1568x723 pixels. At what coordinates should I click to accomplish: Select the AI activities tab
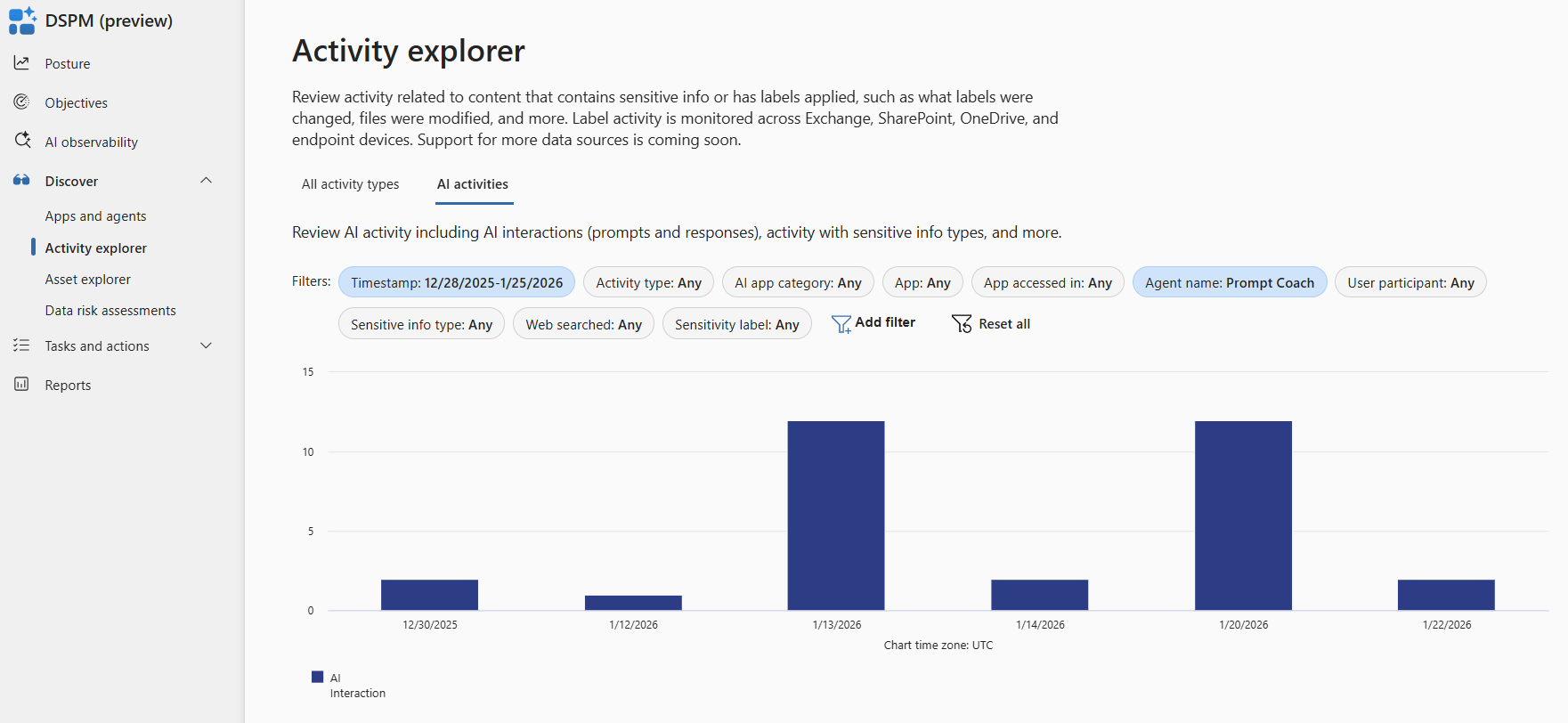tap(473, 184)
